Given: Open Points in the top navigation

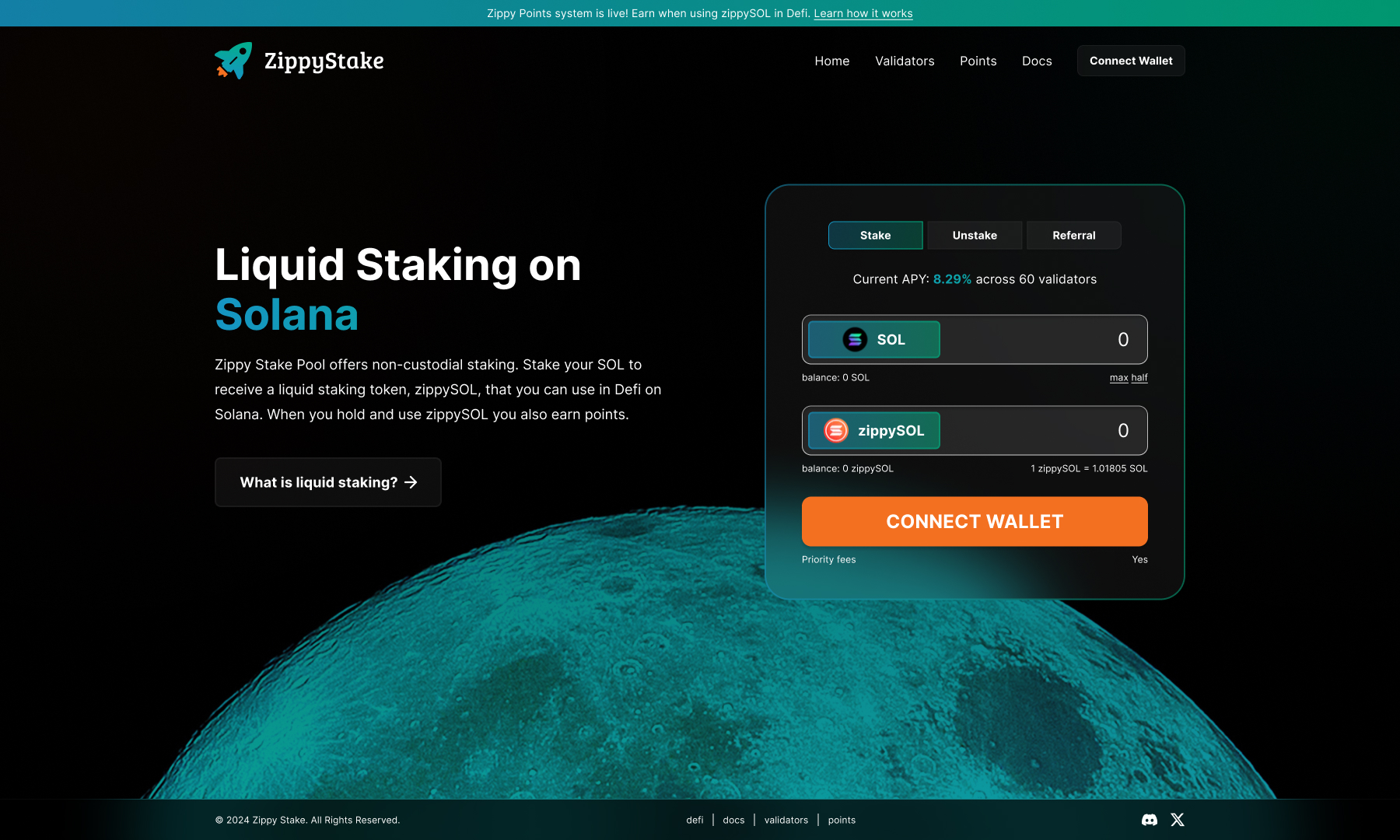Looking at the screenshot, I should coord(978,61).
